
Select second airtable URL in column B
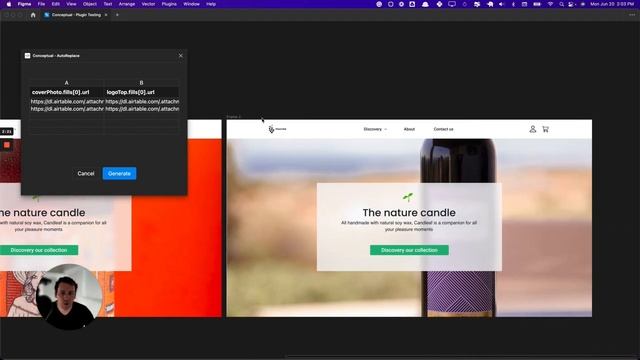pyautogui.click(x=142, y=109)
